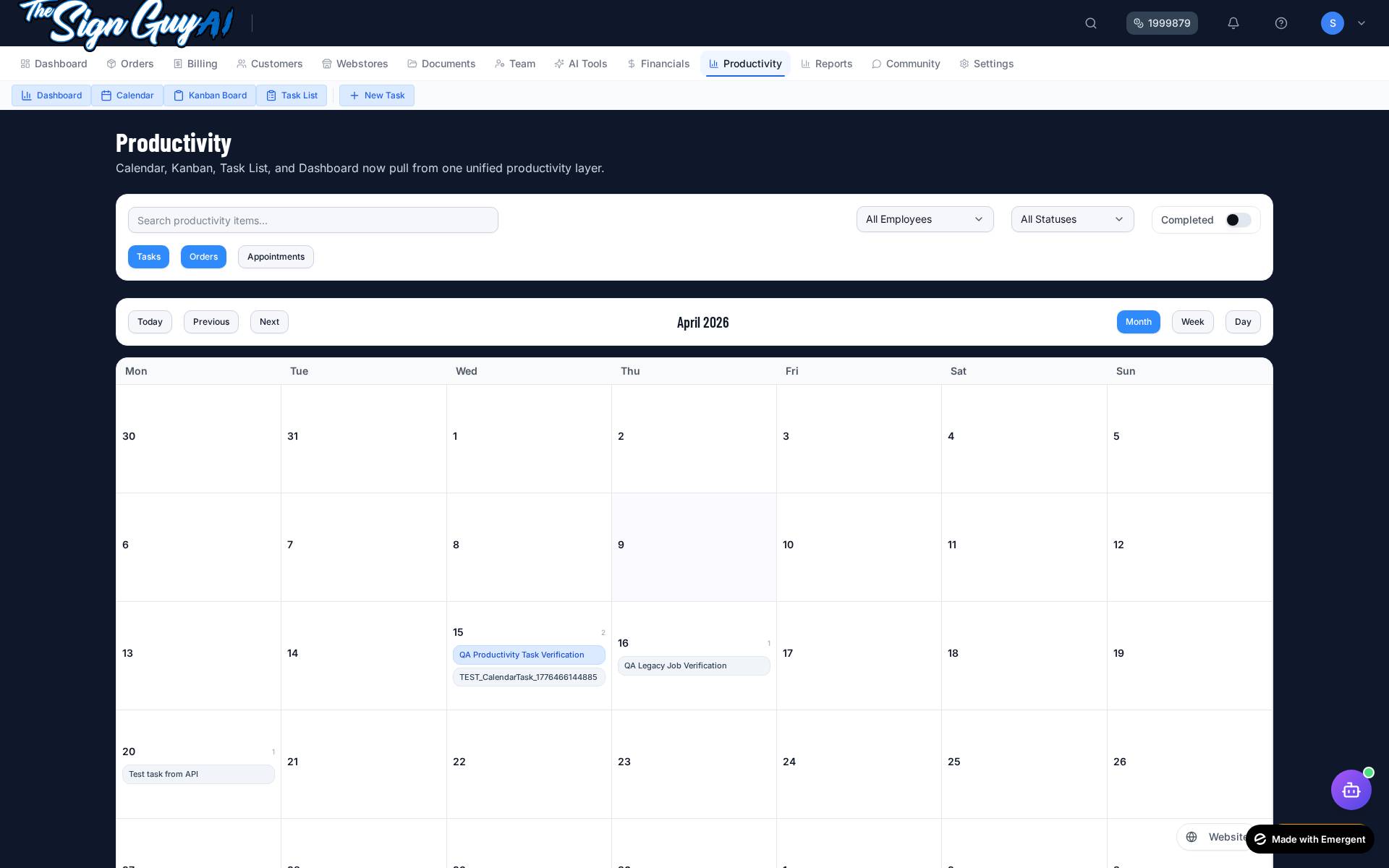View the 1999879 credits badge
Image resolution: width=1389 pixels, height=868 pixels.
[x=1162, y=23]
